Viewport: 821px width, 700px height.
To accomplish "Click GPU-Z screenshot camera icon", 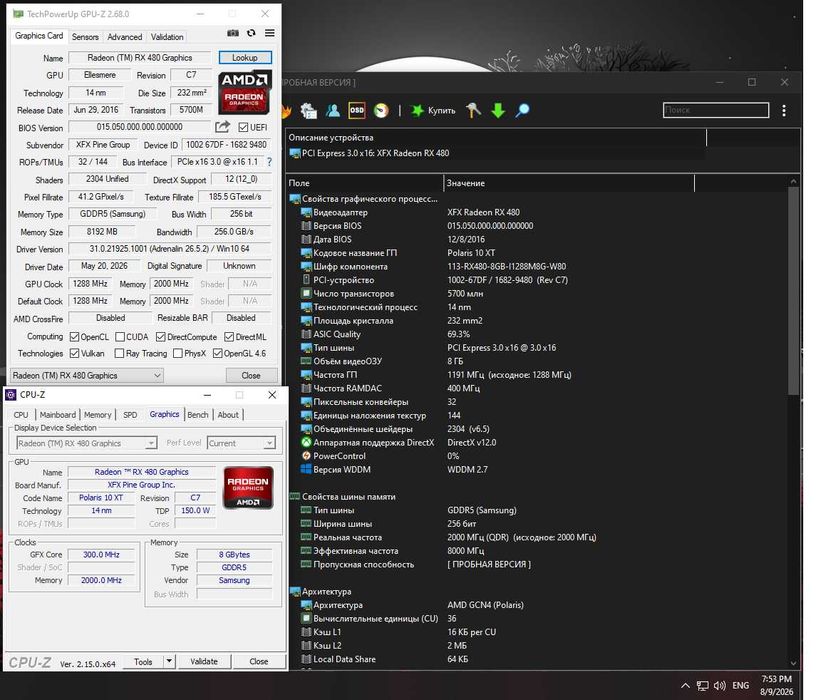I will coord(233,33).
